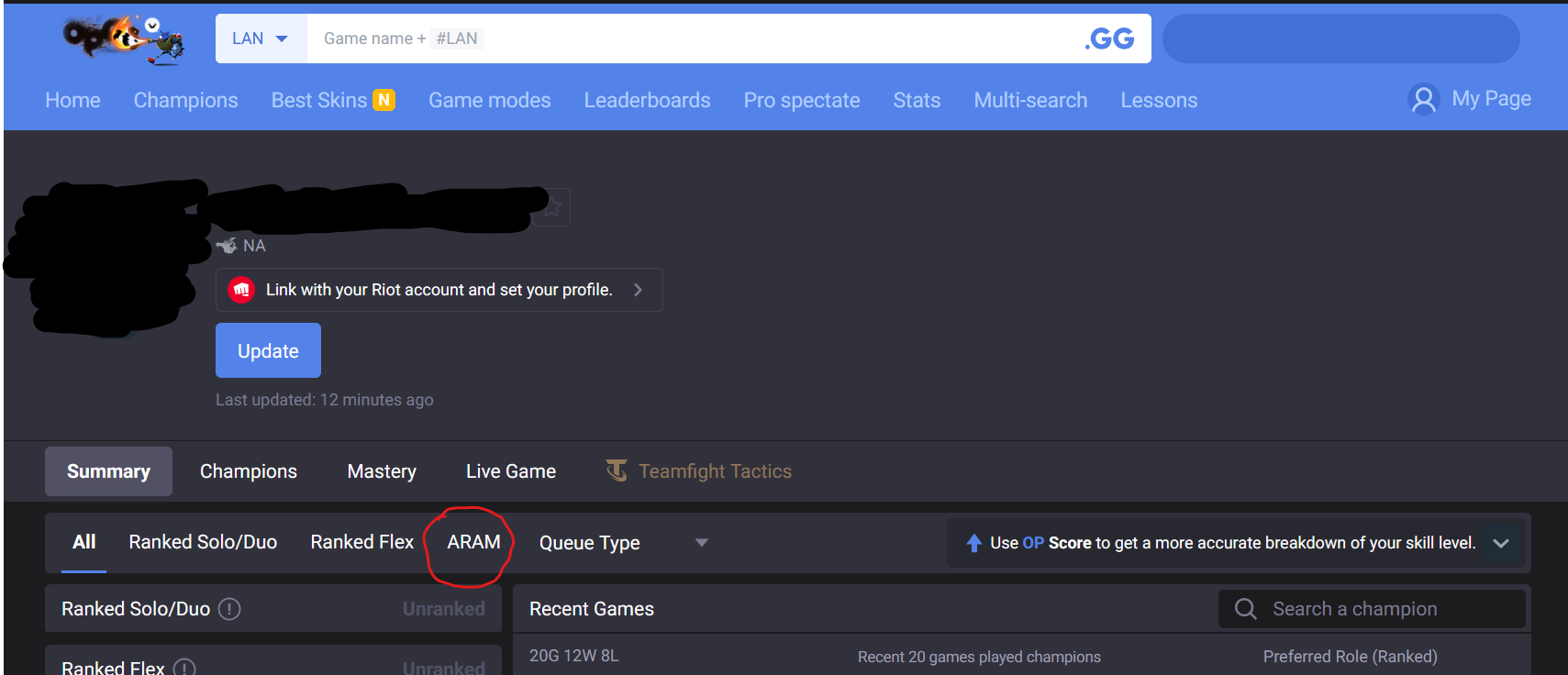Open the LAN region dropdown
Image resolution: width=1568 pixels, height=675 pixels.
pyautogui.click(x=261, y=39)
